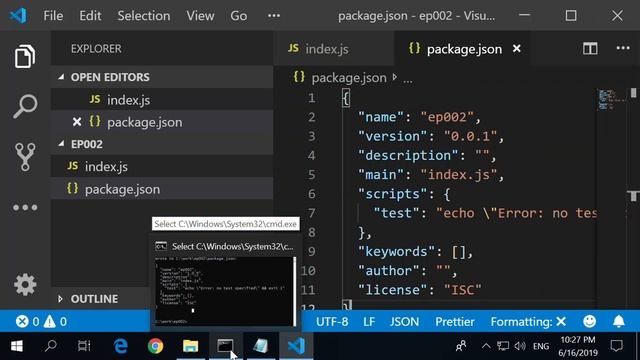
Task: Click the split editor icon
Action: 590,49
